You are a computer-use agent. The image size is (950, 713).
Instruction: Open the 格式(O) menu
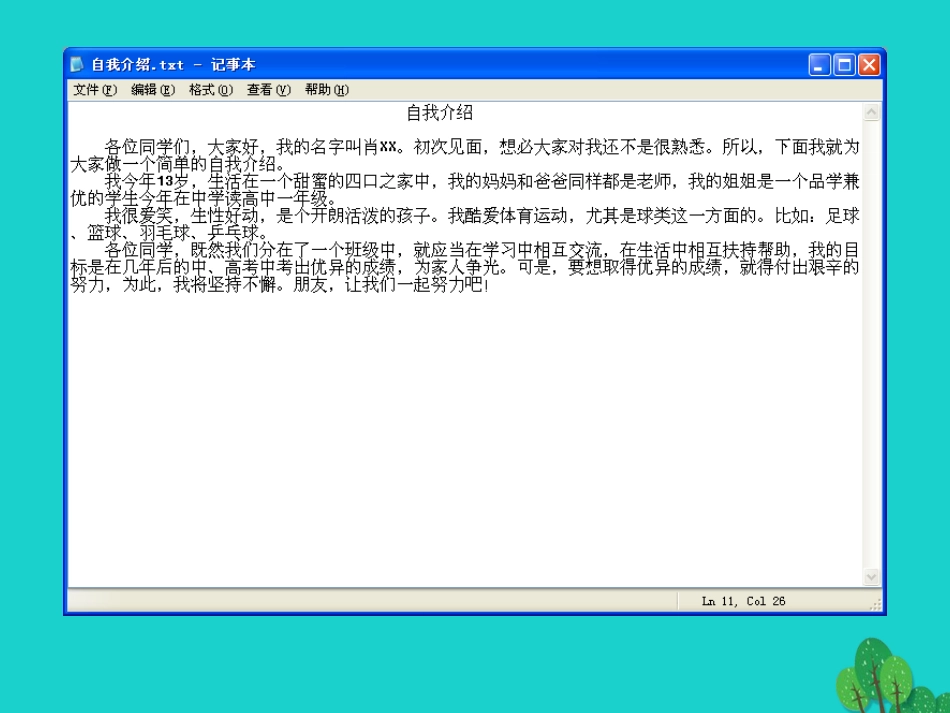click(x=211, y=90)
